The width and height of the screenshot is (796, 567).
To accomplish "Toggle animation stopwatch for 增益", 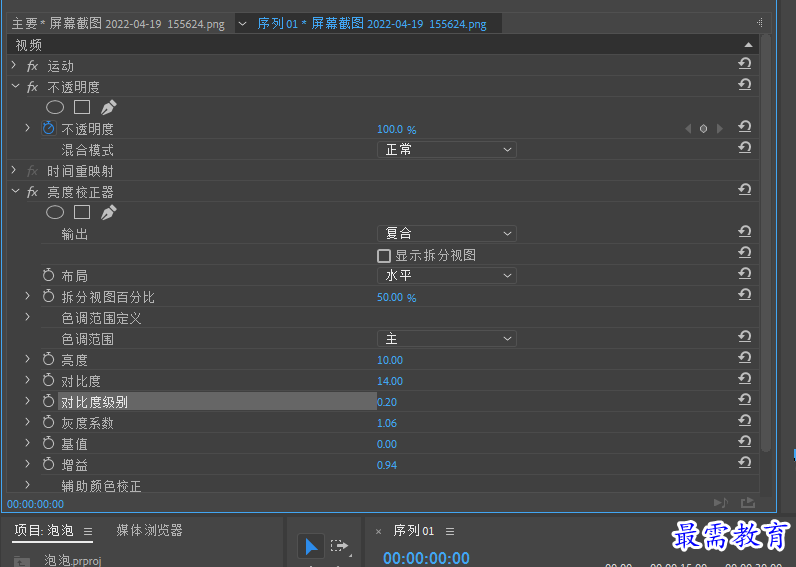I will tap(49, 464).
